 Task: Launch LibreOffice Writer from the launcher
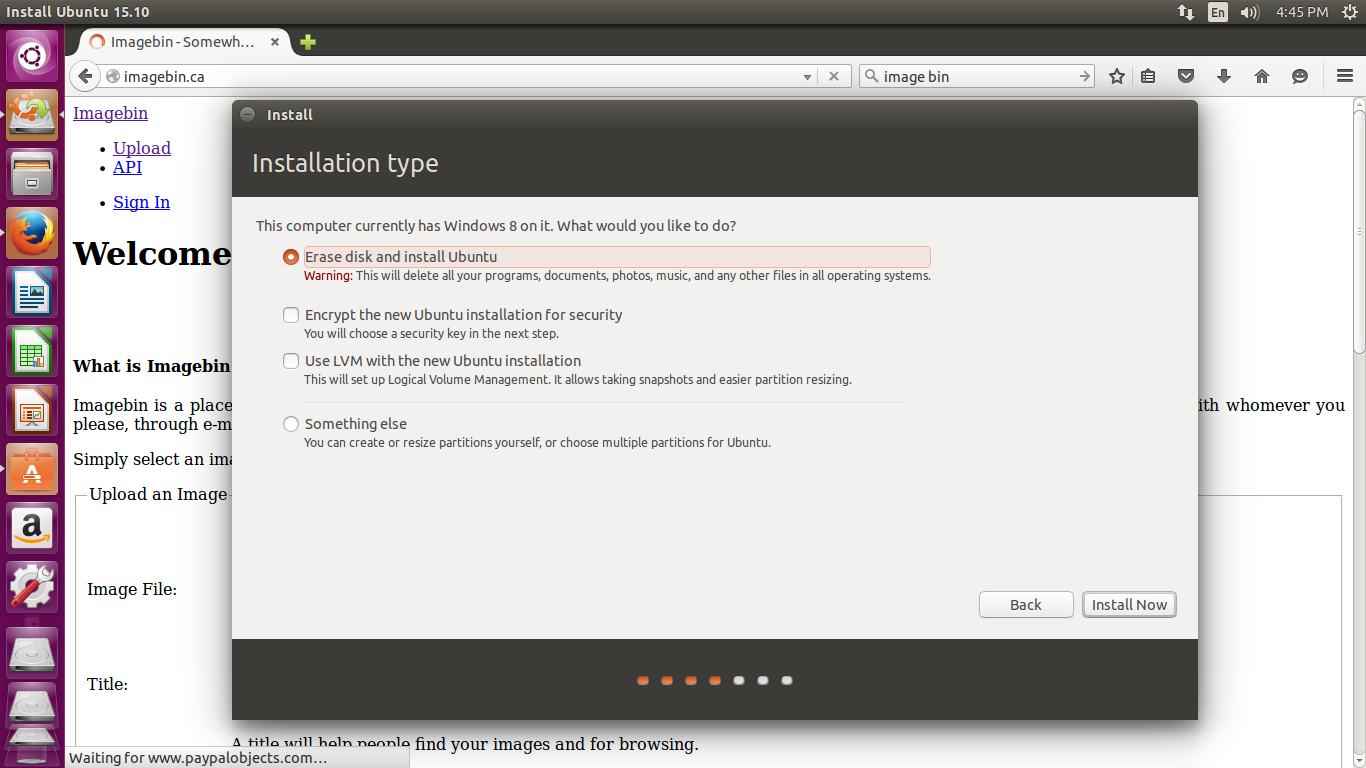[32, 292]
